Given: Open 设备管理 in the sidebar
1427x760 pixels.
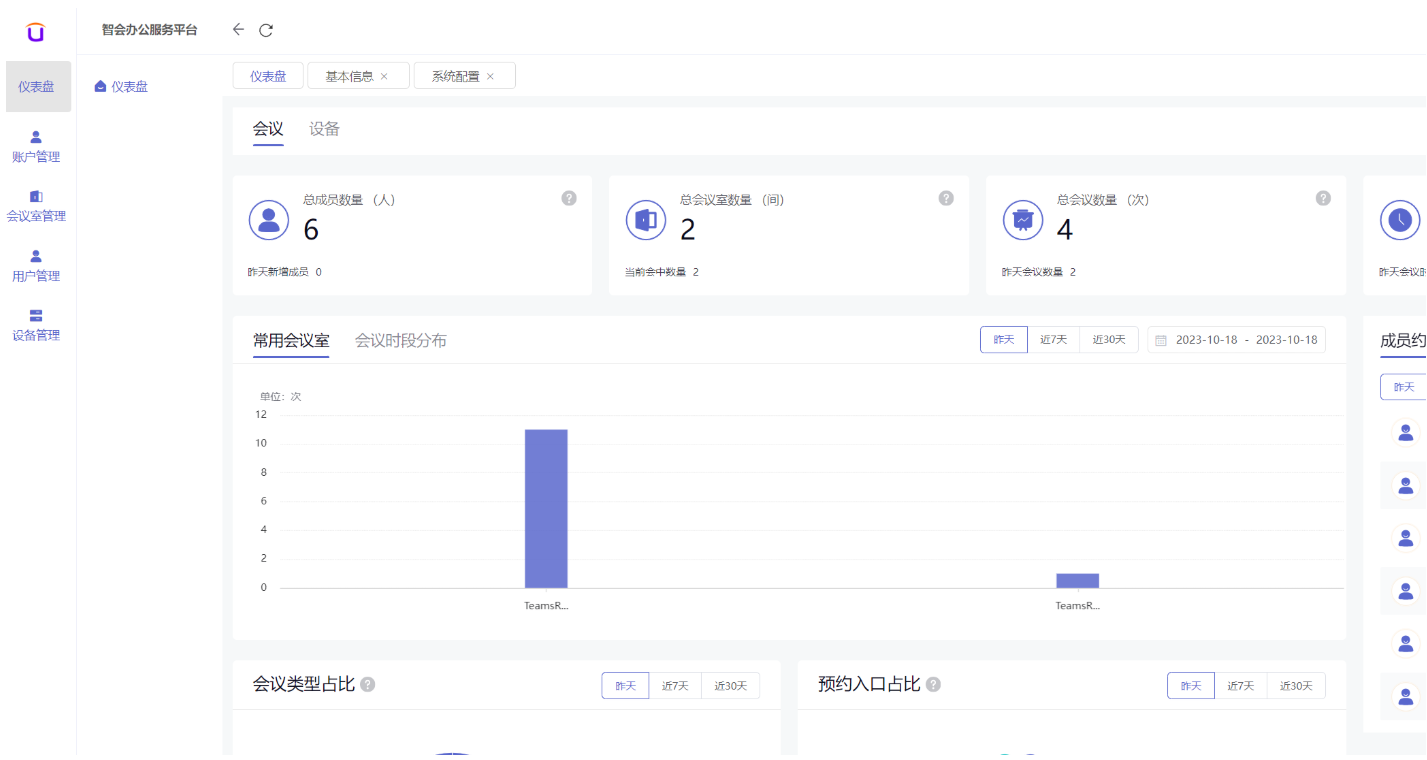Looking at the screenshot, I should pyautogui.click(x=36, y=324).
